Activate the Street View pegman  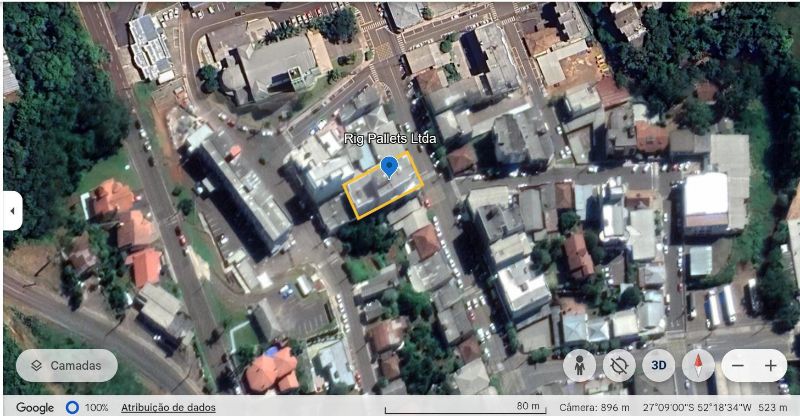pyautogui.click(x=579, y=365)
